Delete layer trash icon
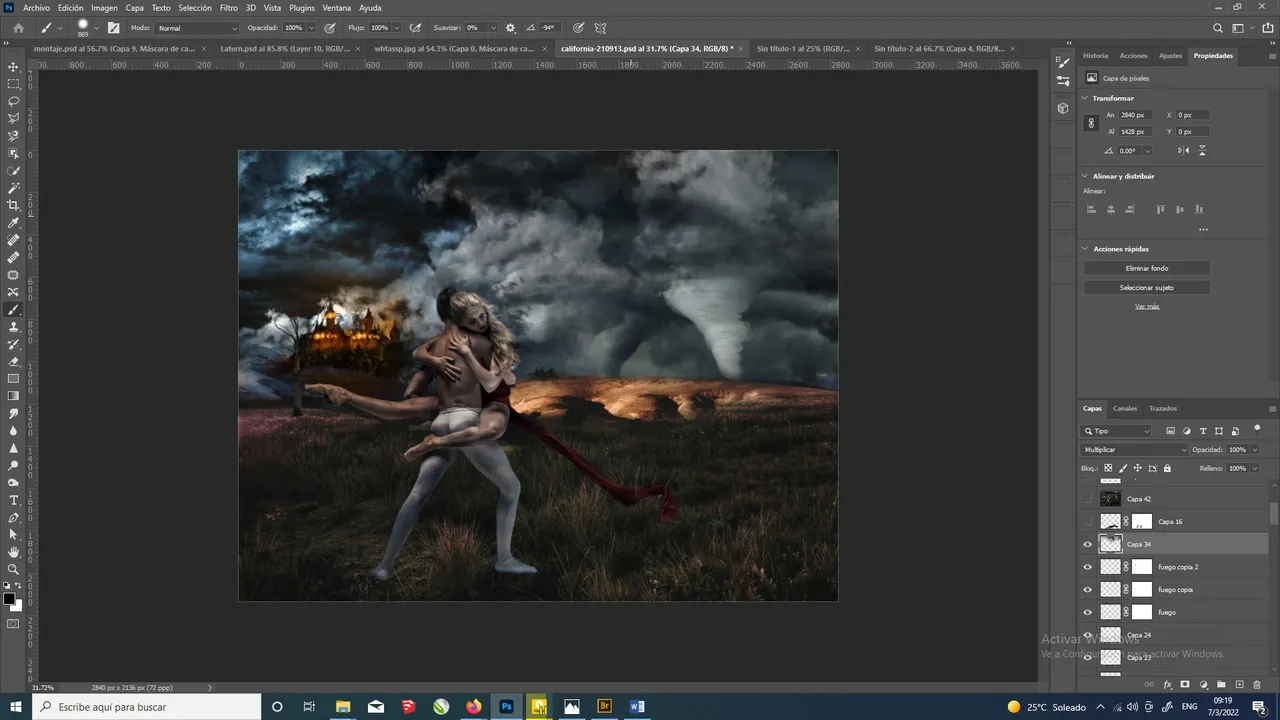Image resolution: width=1280 pixels, height=720 pixels. point(1258,684)
